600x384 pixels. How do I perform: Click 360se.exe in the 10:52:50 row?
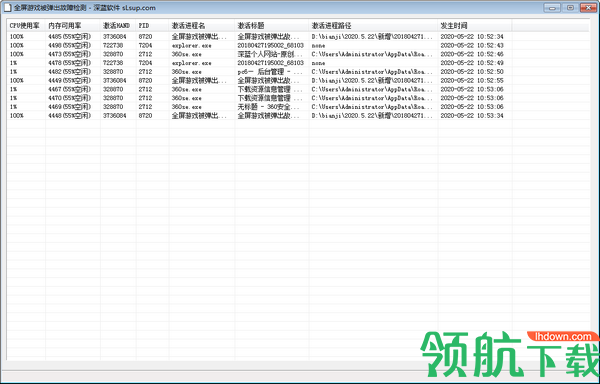[186, 72]
